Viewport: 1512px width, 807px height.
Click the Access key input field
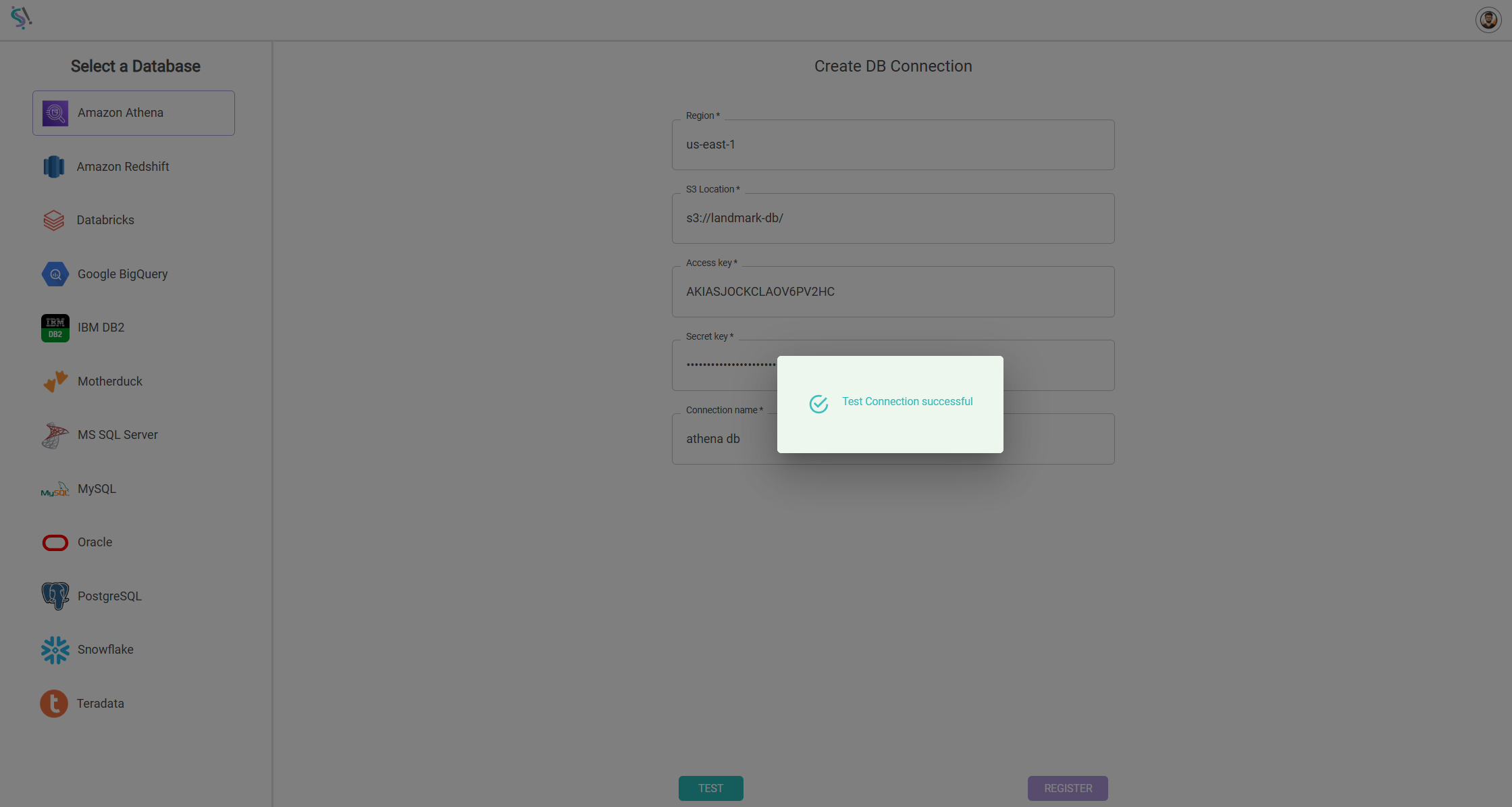click(x=893, y=291)
